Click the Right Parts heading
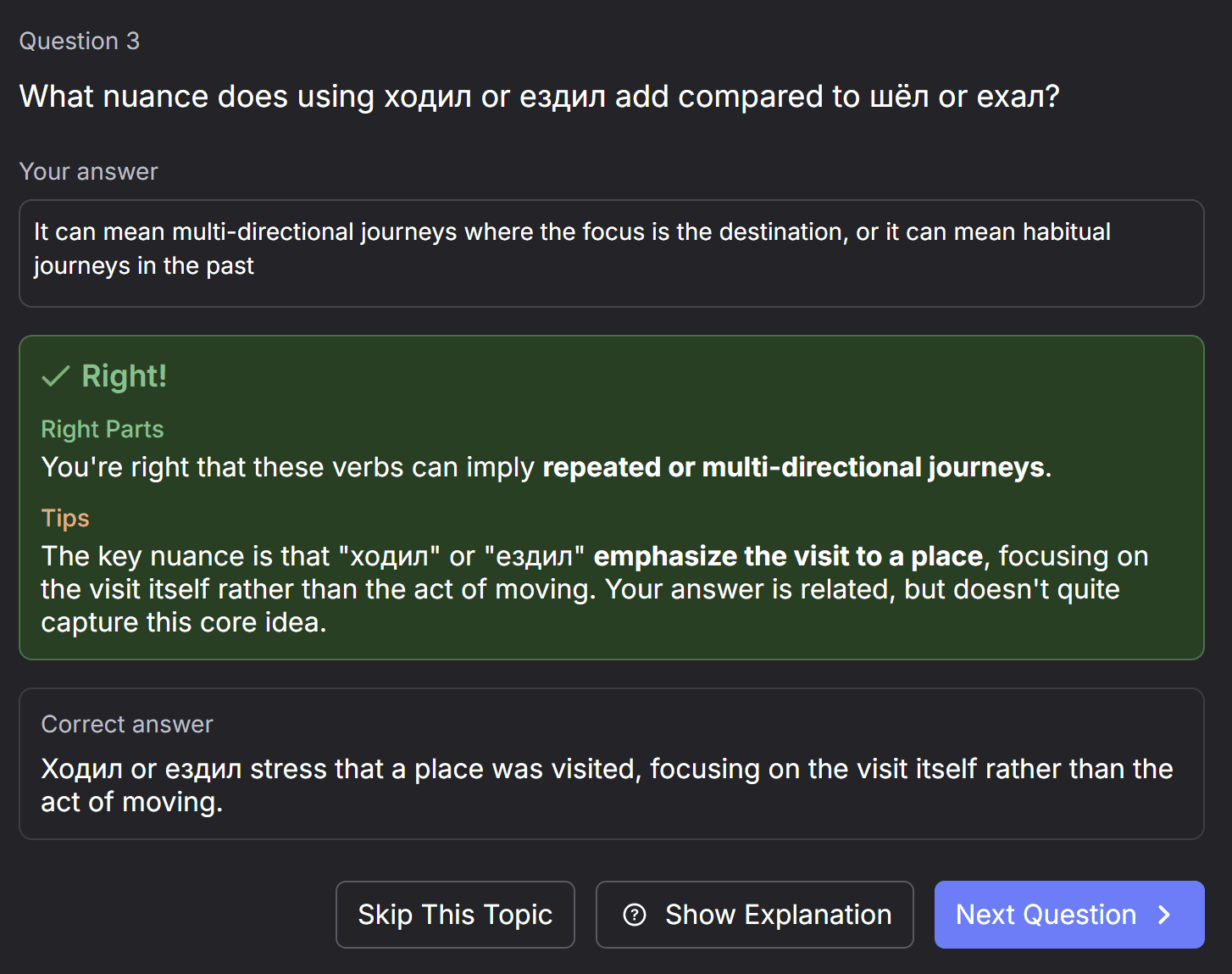 (x=102, y=430)
